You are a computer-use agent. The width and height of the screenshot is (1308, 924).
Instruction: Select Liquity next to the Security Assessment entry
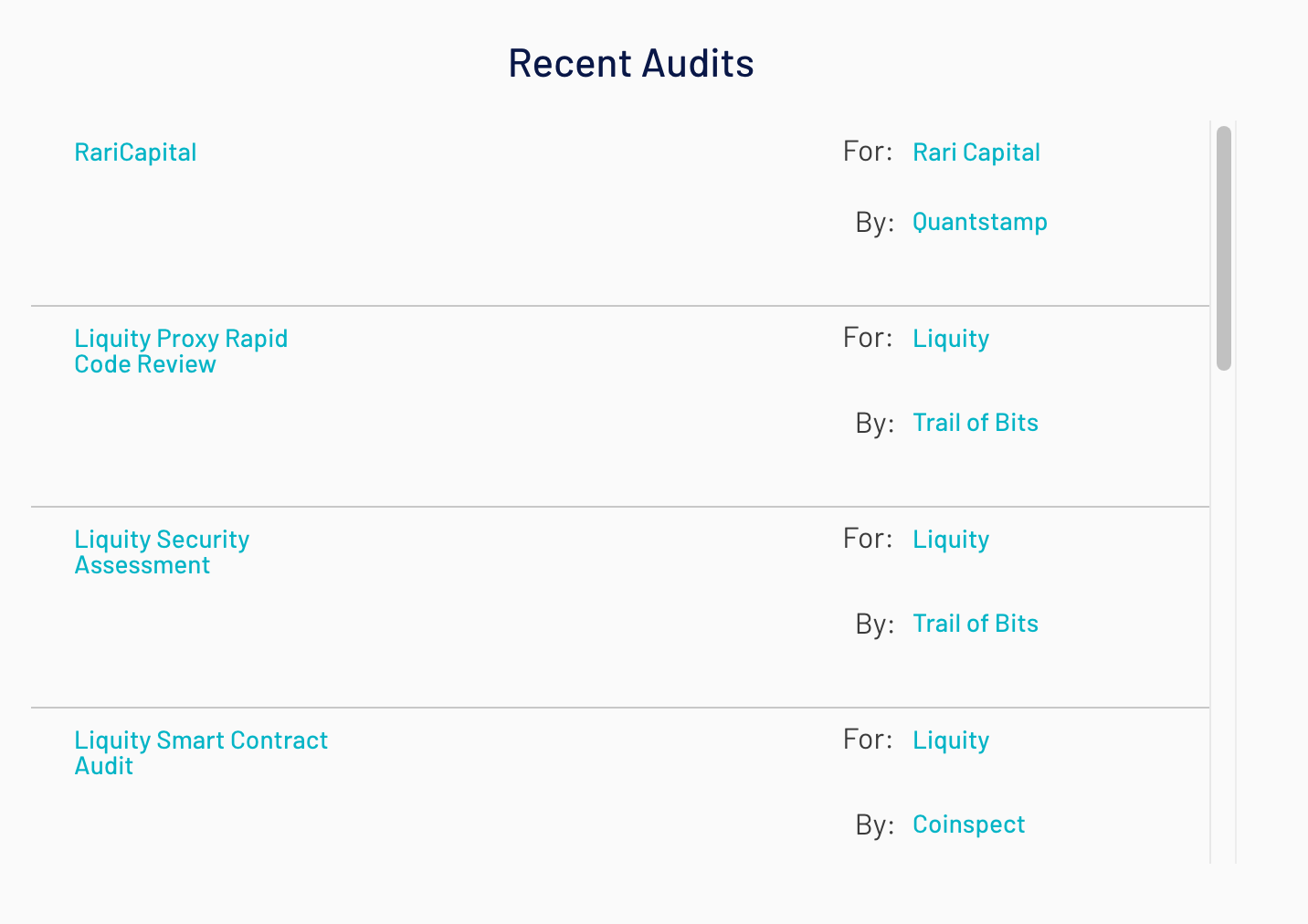click(950, 539)
